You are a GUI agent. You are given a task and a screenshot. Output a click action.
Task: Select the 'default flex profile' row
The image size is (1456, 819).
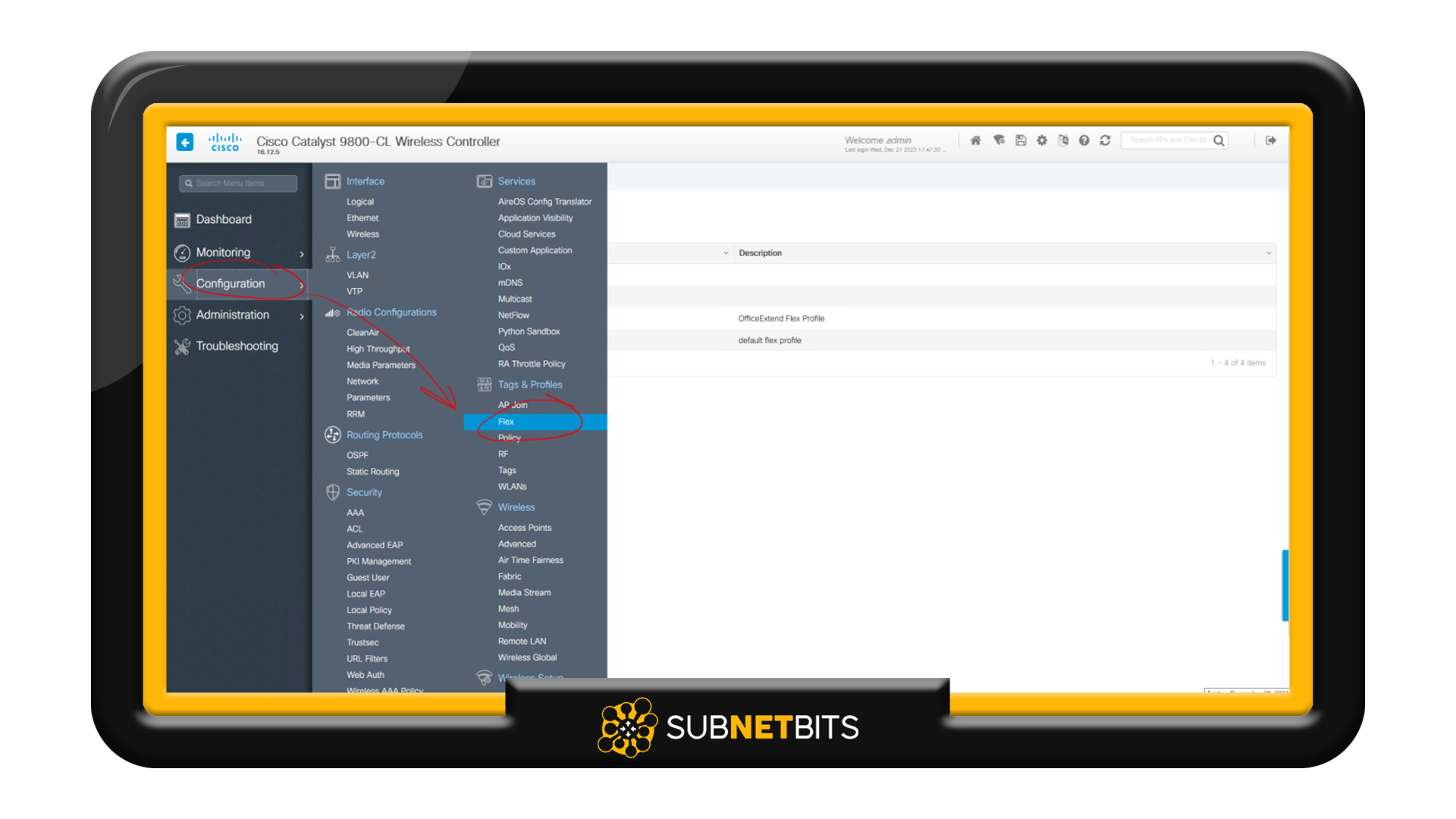click(x=942, y=340)
